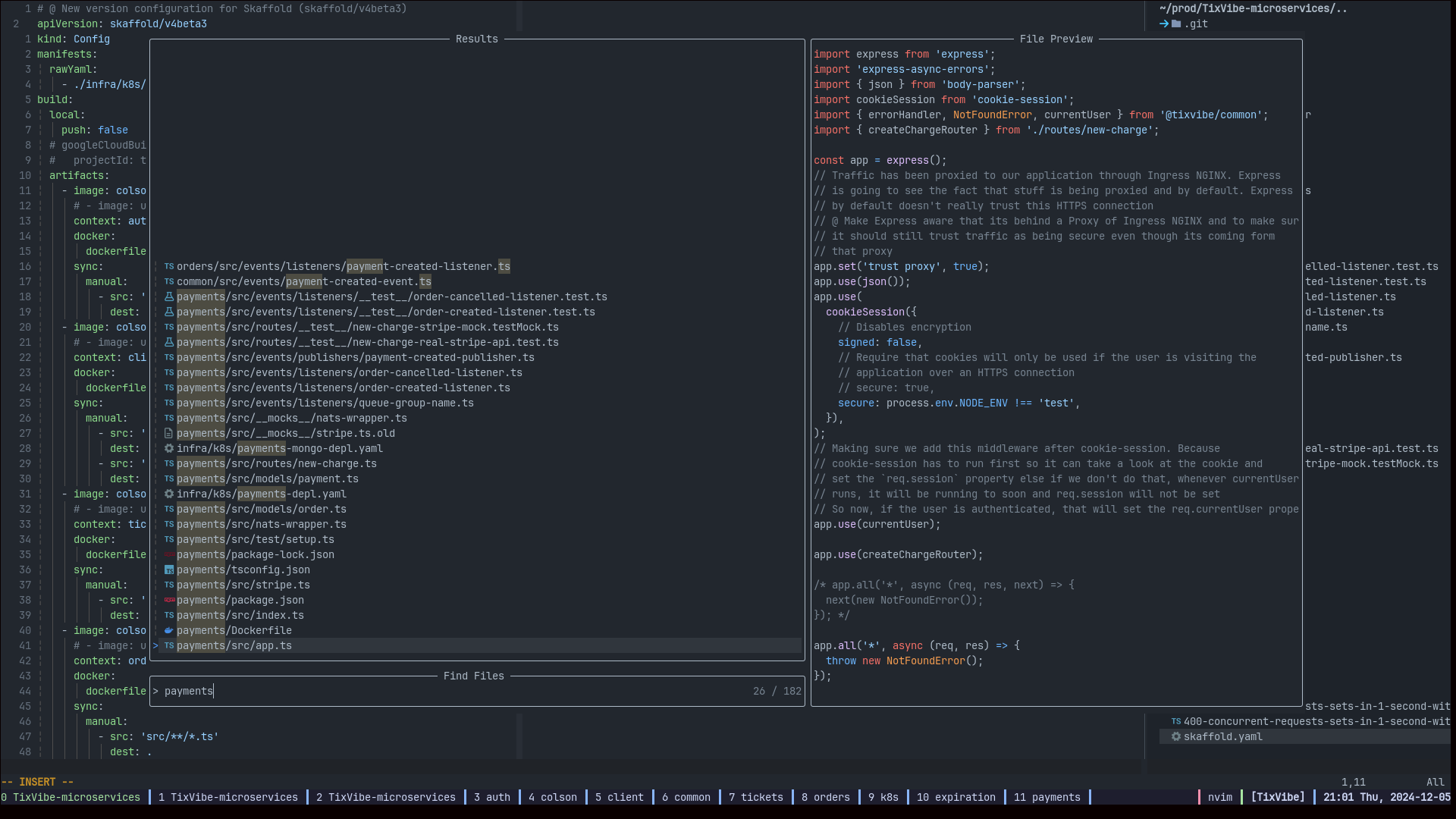Click plain document icon of stripe.ts.old
The width and height of the screenshot is (1456, 819).
click(169, 433)
